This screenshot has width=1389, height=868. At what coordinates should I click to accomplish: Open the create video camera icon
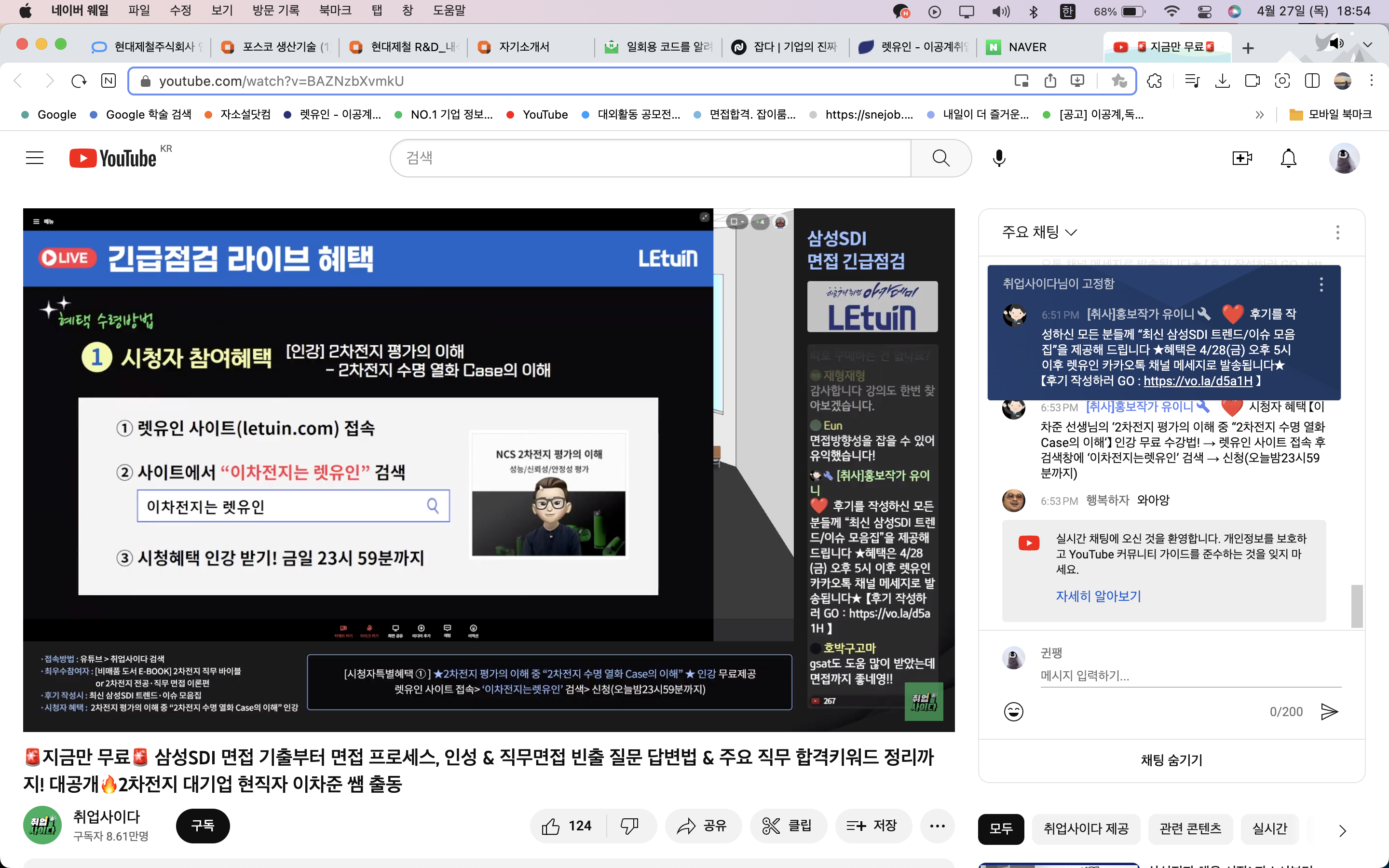[1241, 158]
